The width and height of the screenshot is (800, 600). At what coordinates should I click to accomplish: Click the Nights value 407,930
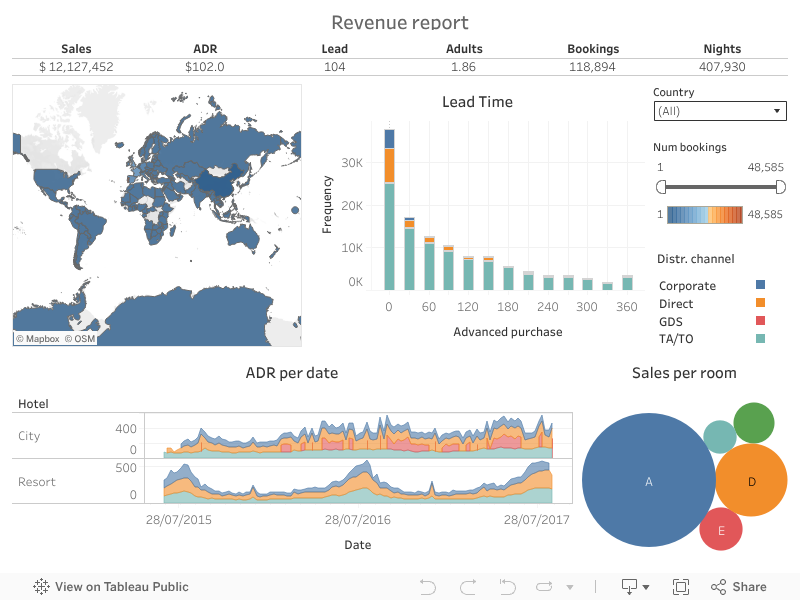click(722, 67)
